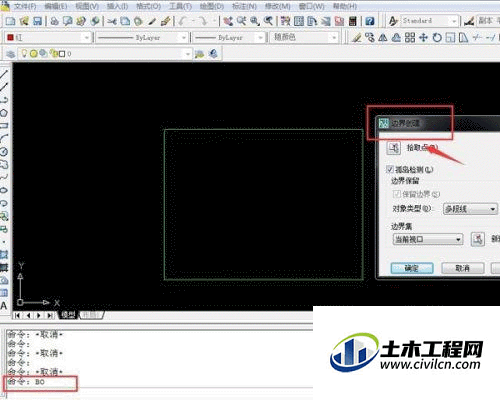Click the Paste clipboard icon
Screen dimensions: 500x400
[x=138, y=21]
